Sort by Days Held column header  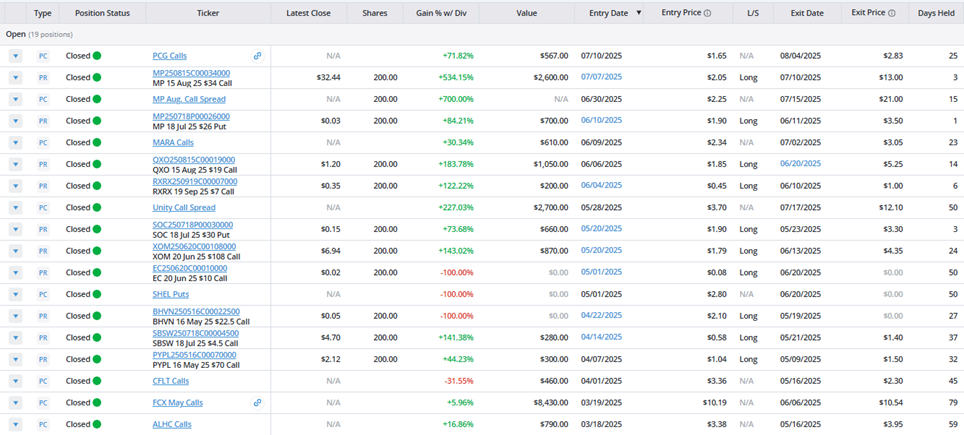(934, 14)
